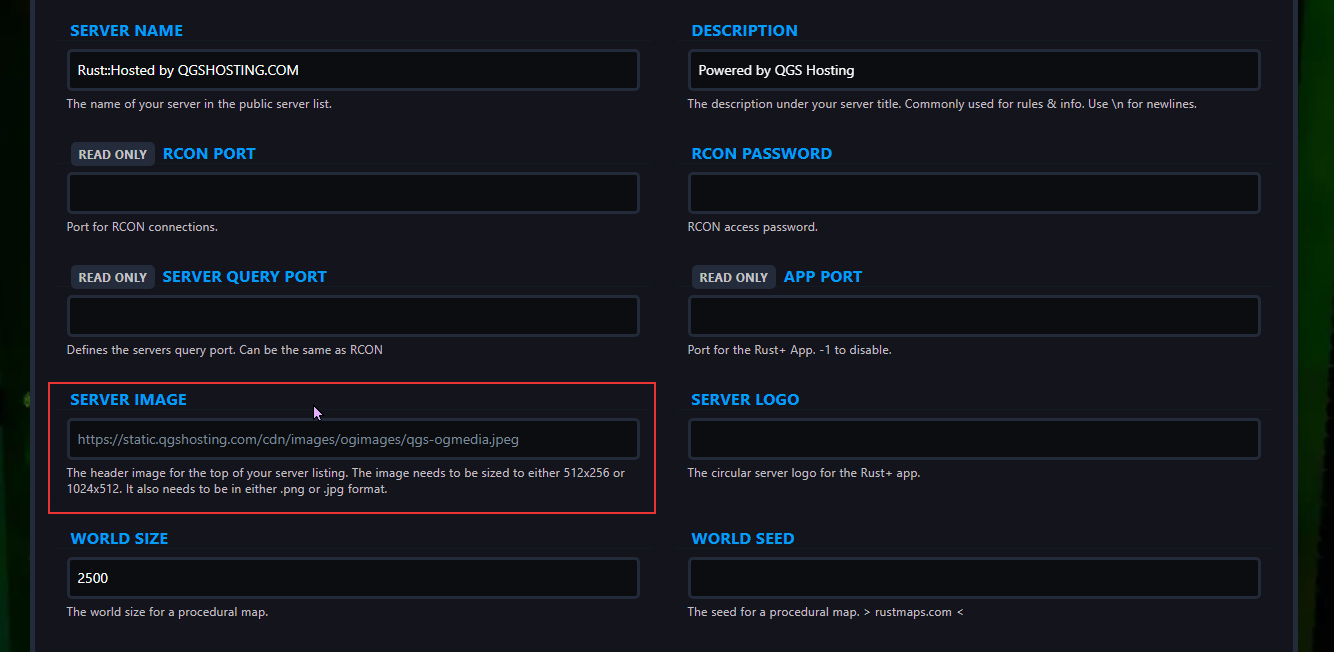This screenshot has width=1334, height=652.
Task: Click the WORLD SEED heading label
Action: tap(742, 539)
